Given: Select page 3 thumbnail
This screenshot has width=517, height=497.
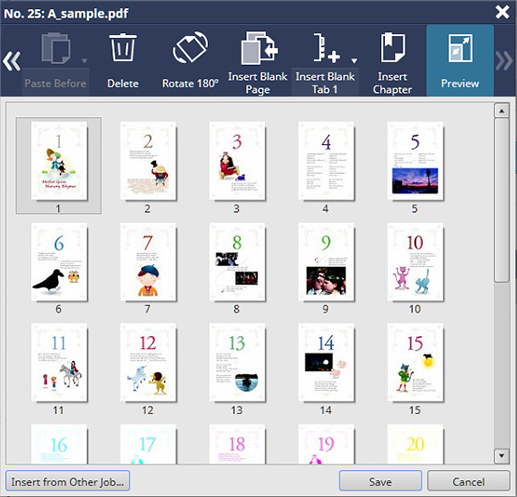Looking at the screenshot, I should pos(237,161).
